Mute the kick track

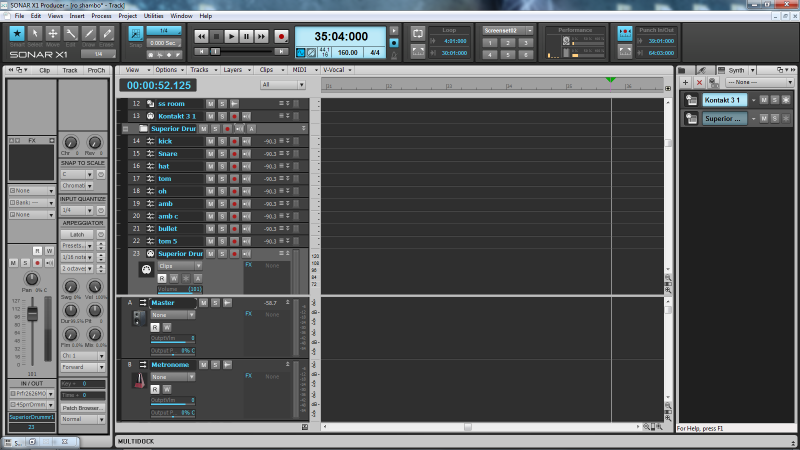click(x=210, y=141)
